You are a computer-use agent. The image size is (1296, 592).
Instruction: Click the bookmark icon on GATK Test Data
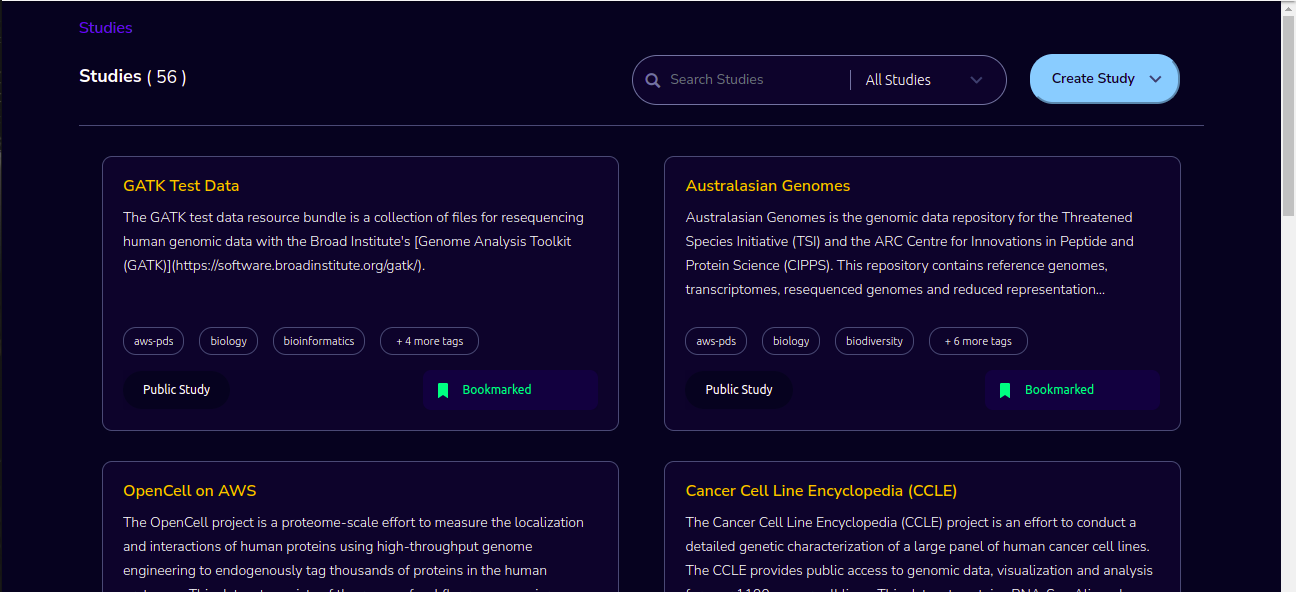pyautogui.click(x=443, y=390)
